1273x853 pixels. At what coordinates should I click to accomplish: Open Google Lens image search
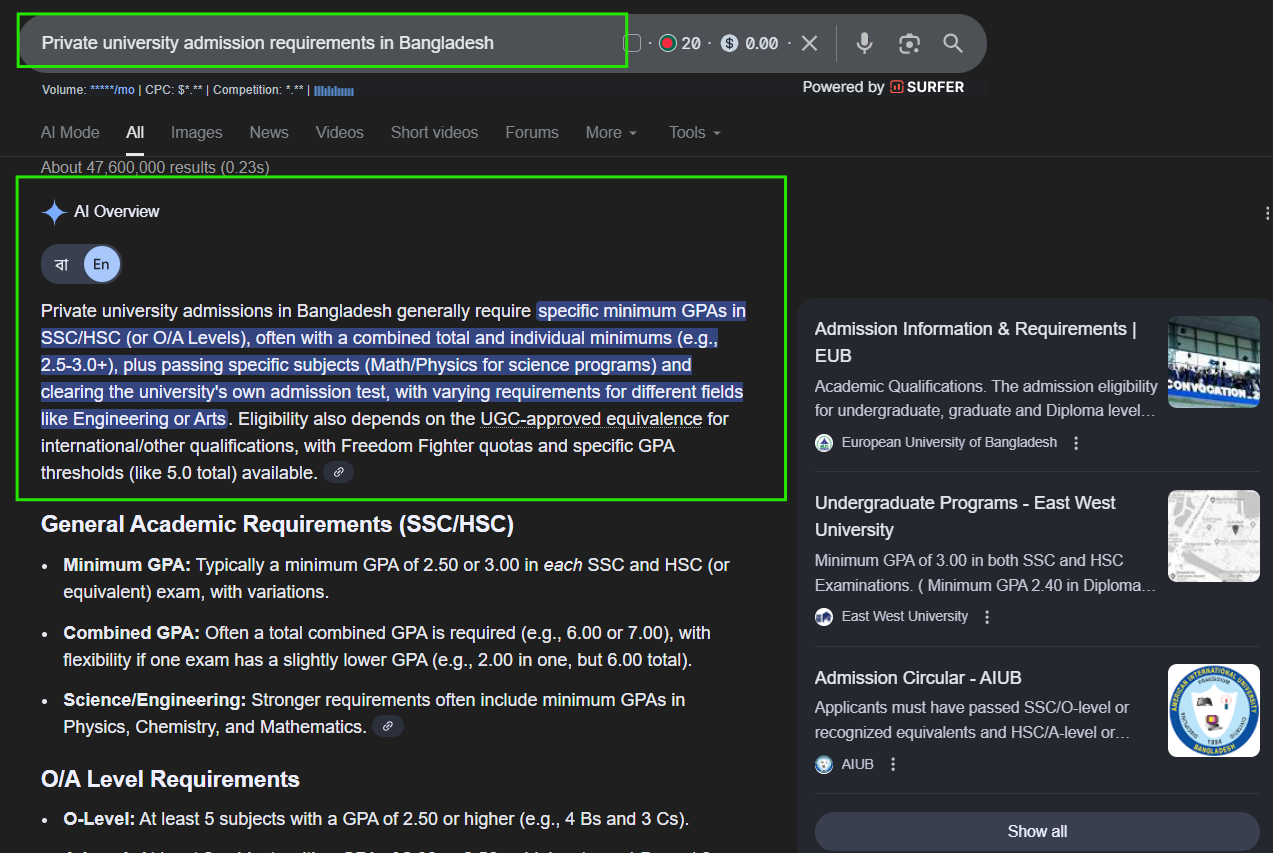click(x=908, y=42)
